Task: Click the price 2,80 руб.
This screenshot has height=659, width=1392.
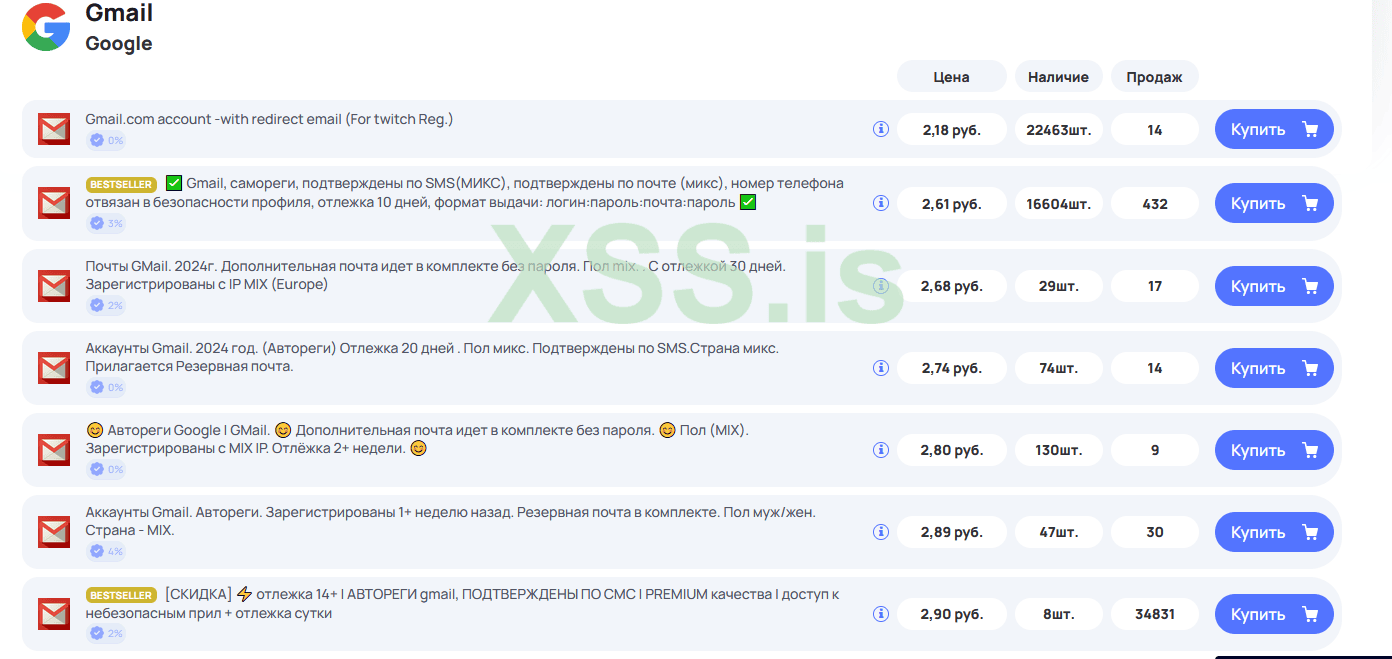Action: tap(951, 450)
